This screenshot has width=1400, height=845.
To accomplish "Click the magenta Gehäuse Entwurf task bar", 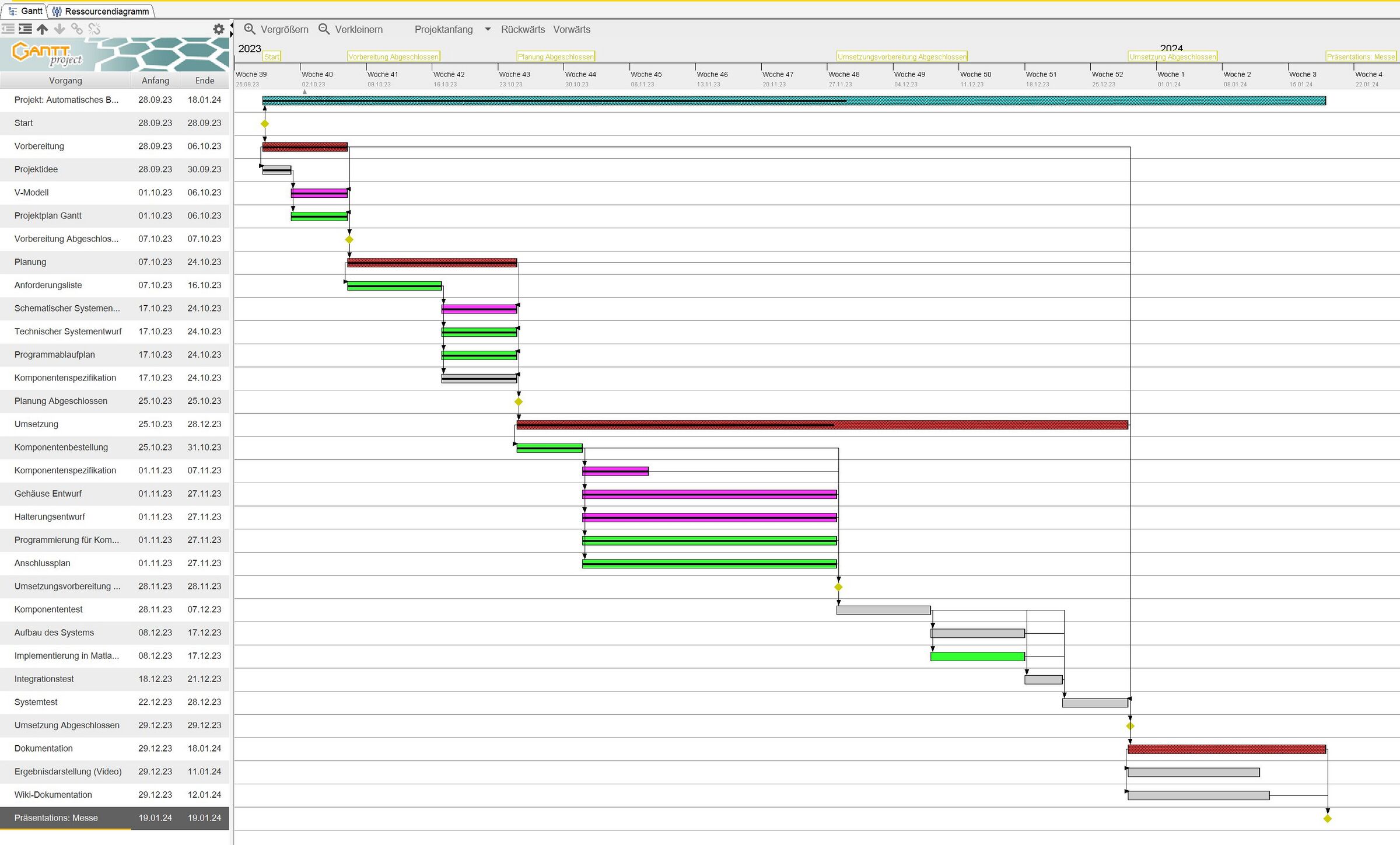I will coord(709,494).
